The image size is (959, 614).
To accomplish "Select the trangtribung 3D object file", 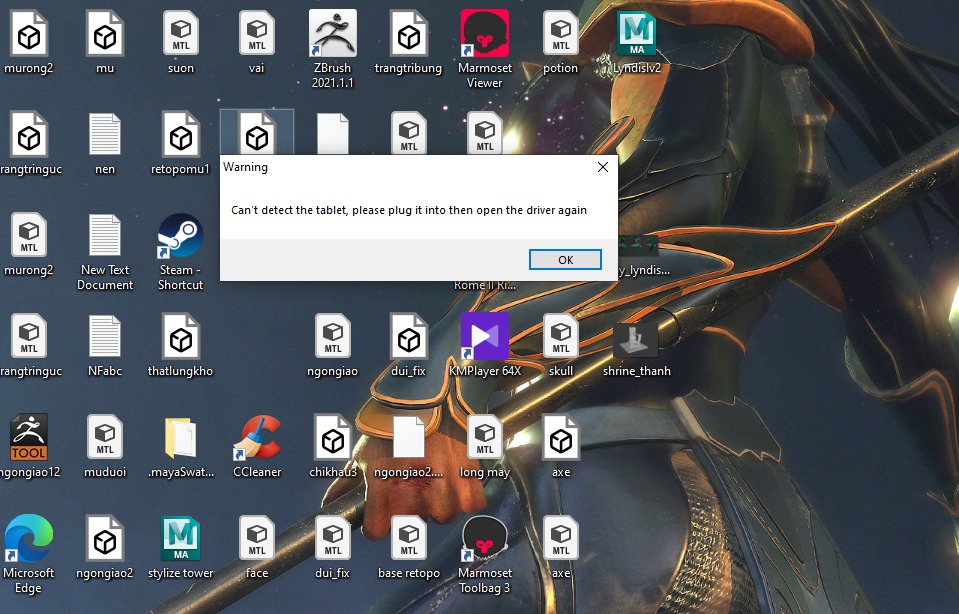I will 408,36.
